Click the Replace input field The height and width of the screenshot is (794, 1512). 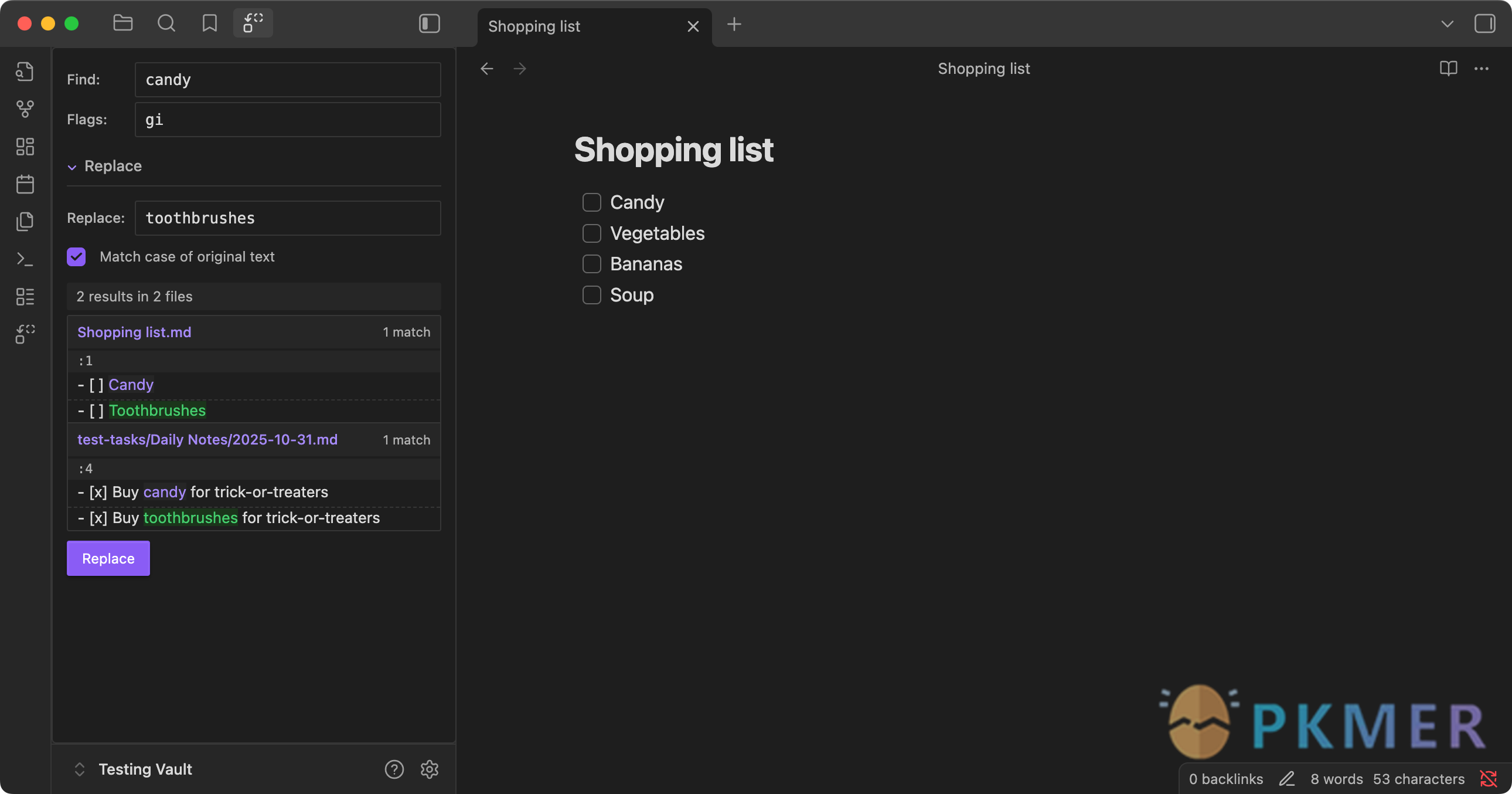288,218
